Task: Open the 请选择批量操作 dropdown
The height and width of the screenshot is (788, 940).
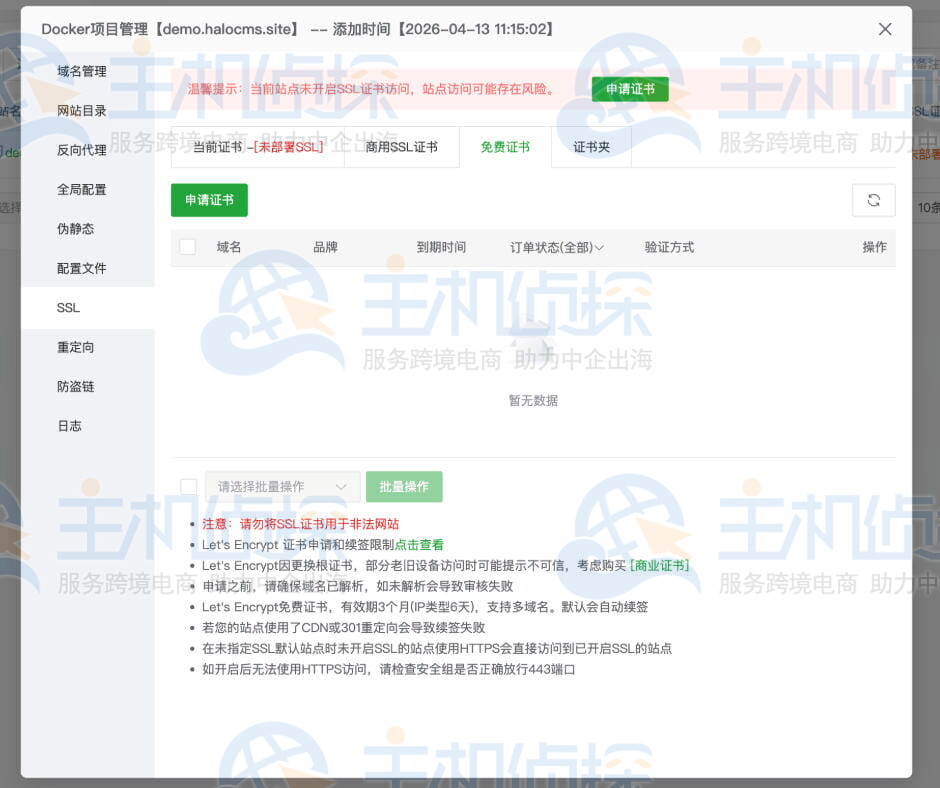Action: (282, 486)
